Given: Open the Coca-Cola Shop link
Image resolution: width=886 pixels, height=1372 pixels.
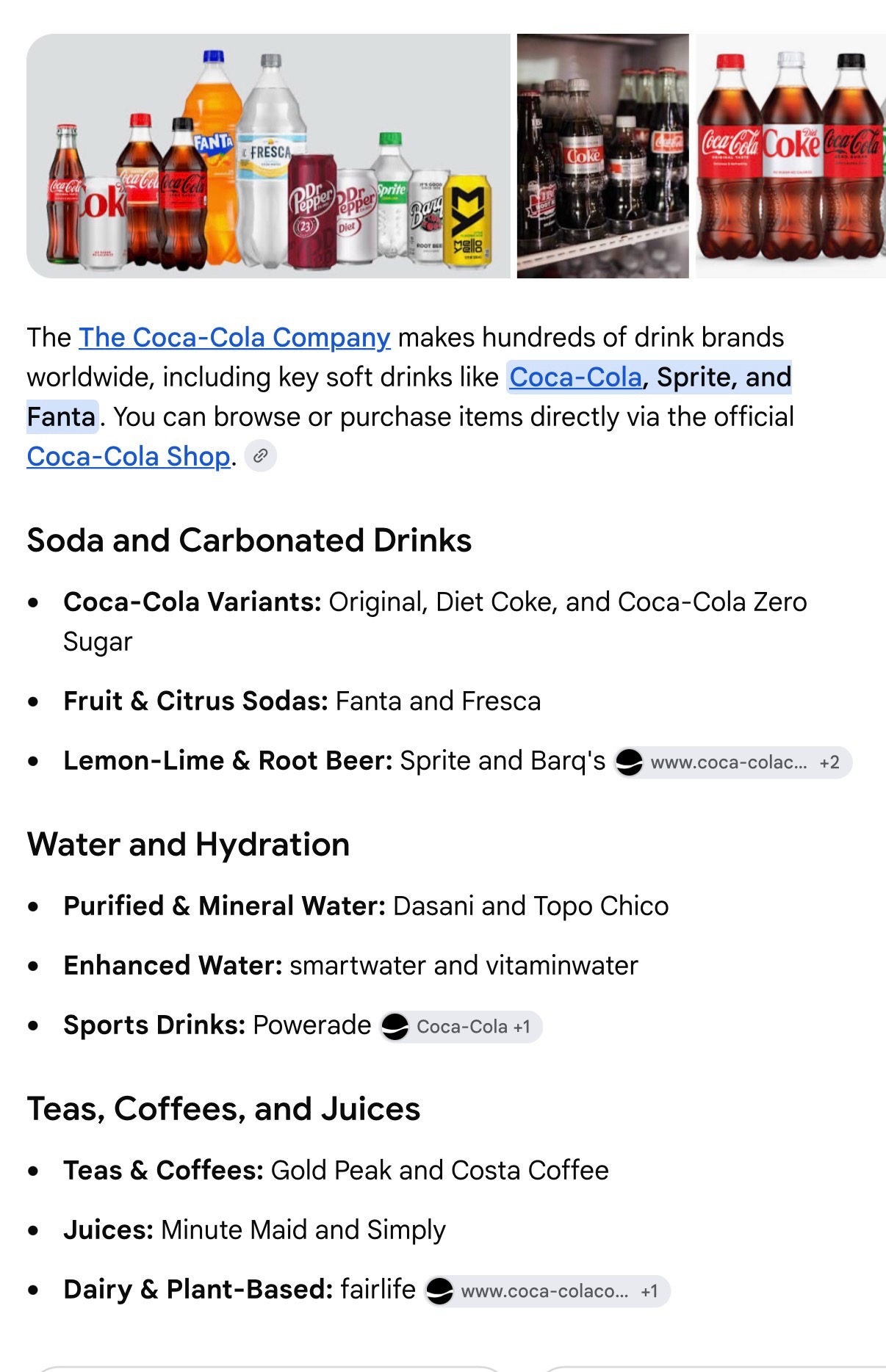Looking at the screenshot, I should coord(129,457).
